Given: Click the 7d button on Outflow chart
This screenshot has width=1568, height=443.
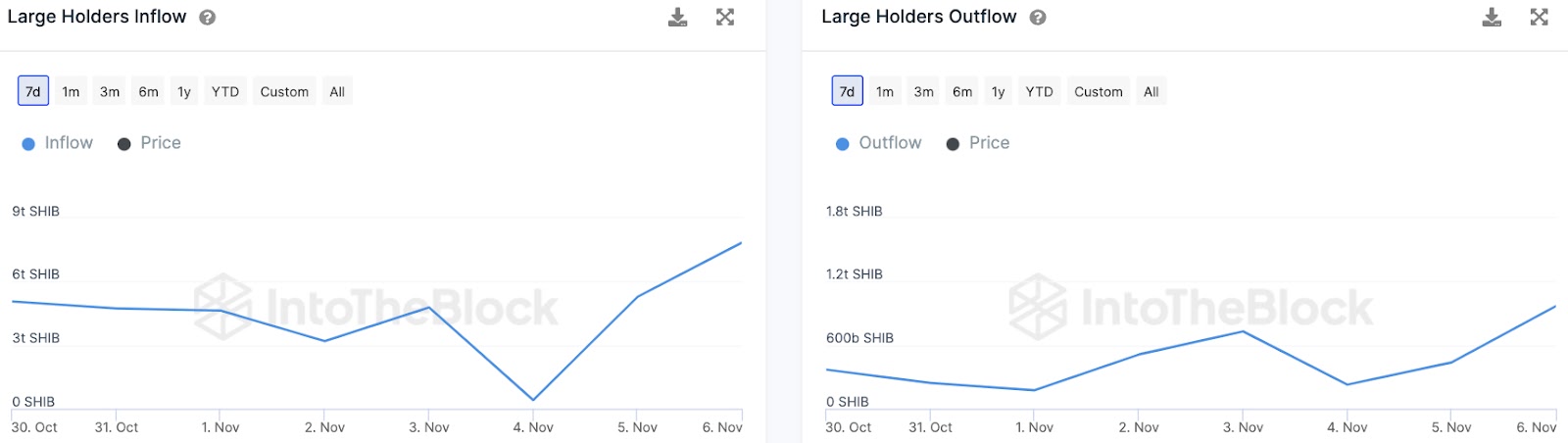Looking at the screenshot, I should coord(847,91).
